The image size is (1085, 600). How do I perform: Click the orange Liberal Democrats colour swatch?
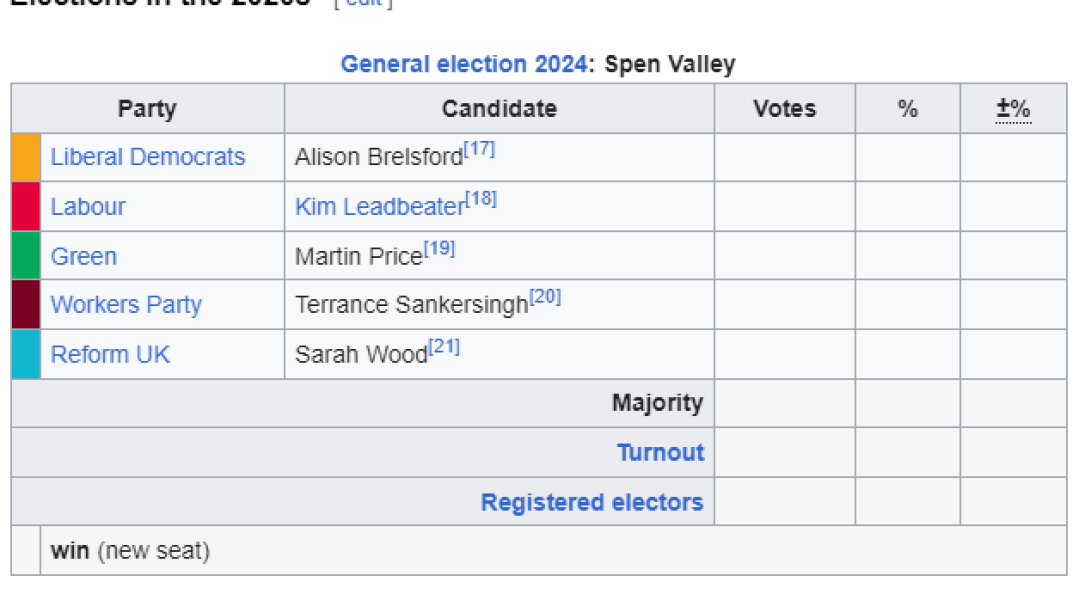[26, 158]
